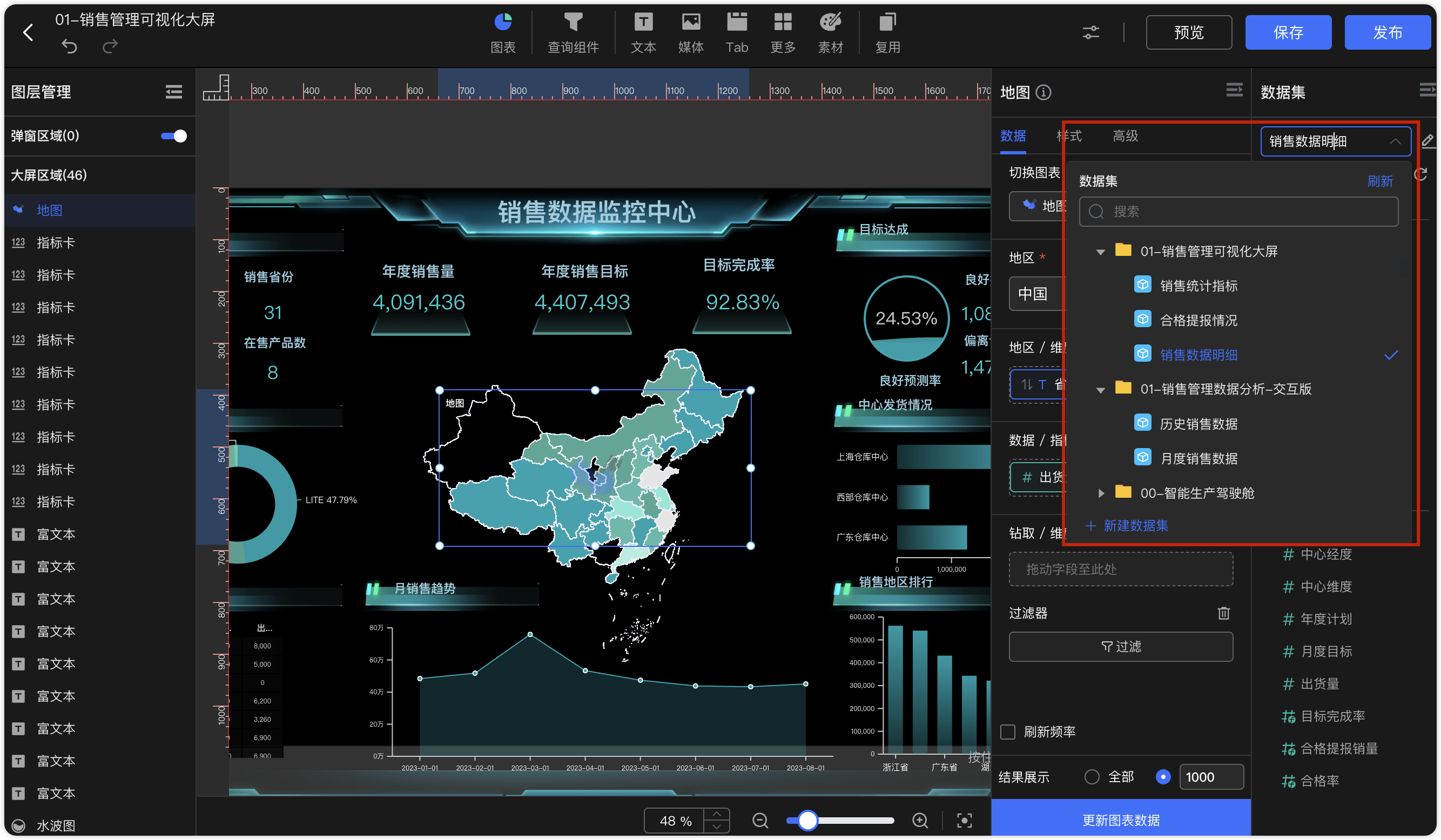Switch to the 数据 tab
The height and width of the screenshot is (840, 1441).
[1013, 136]
